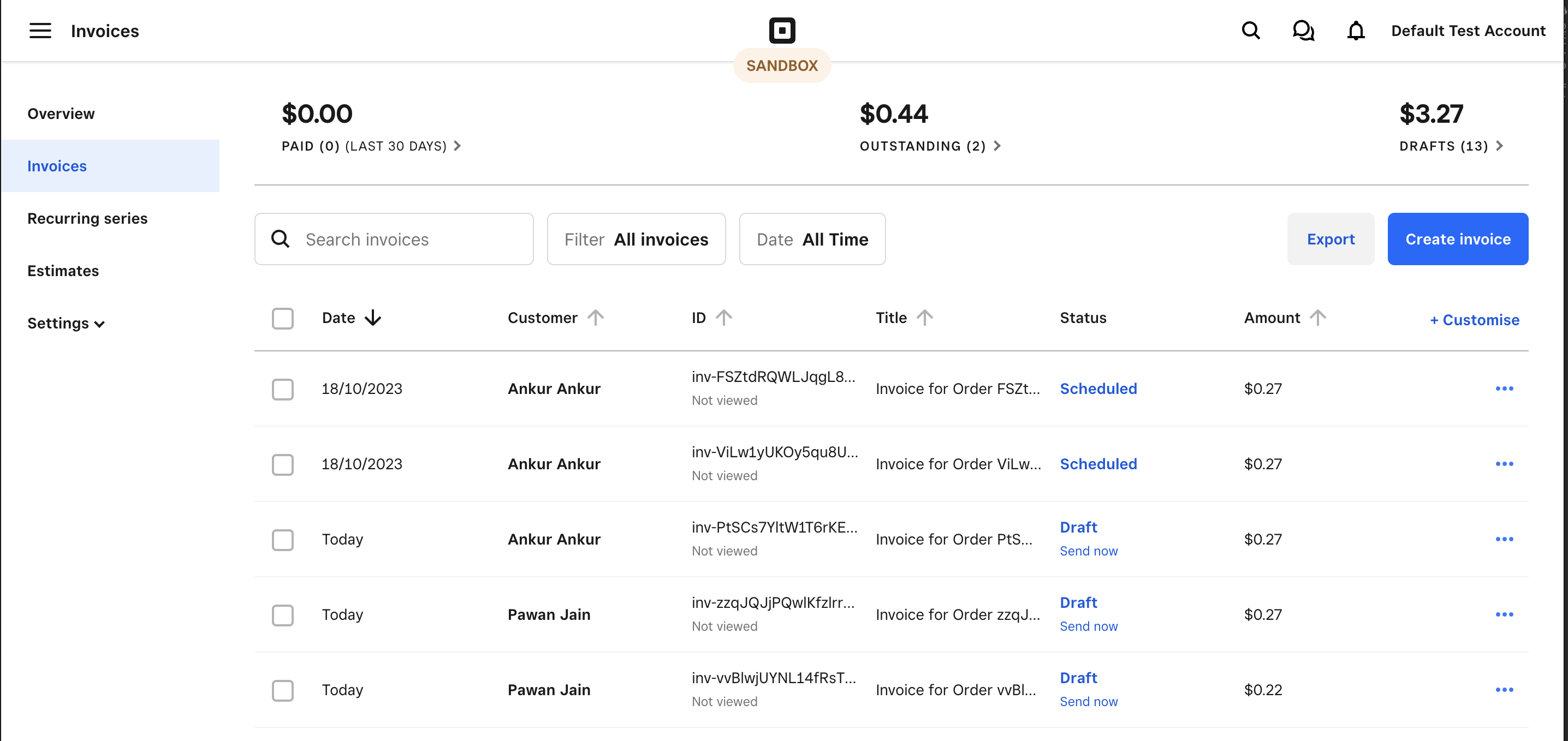Open three-dot menu for first Scheduled invoice

click(x=1504, y=389)
